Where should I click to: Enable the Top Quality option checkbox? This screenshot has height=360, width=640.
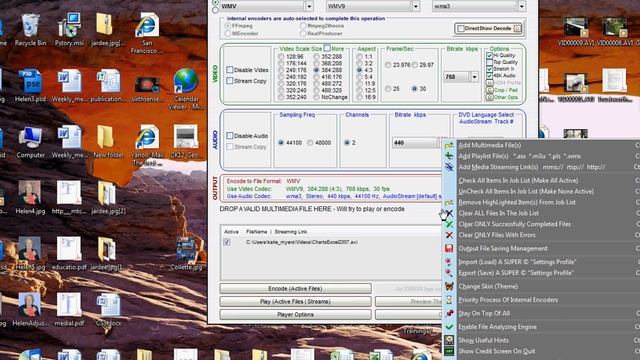pyautogui.click(x=489, y=62)
